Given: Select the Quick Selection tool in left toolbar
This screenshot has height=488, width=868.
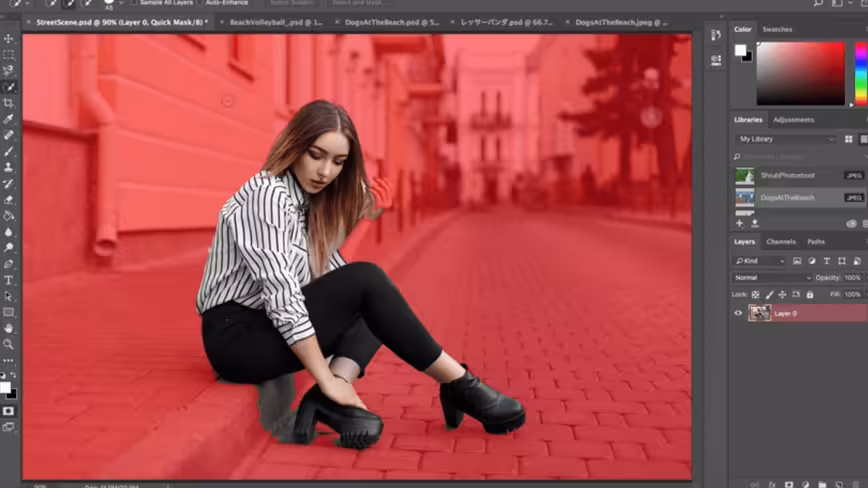Looking at the screenshot, I should point(8,87).
